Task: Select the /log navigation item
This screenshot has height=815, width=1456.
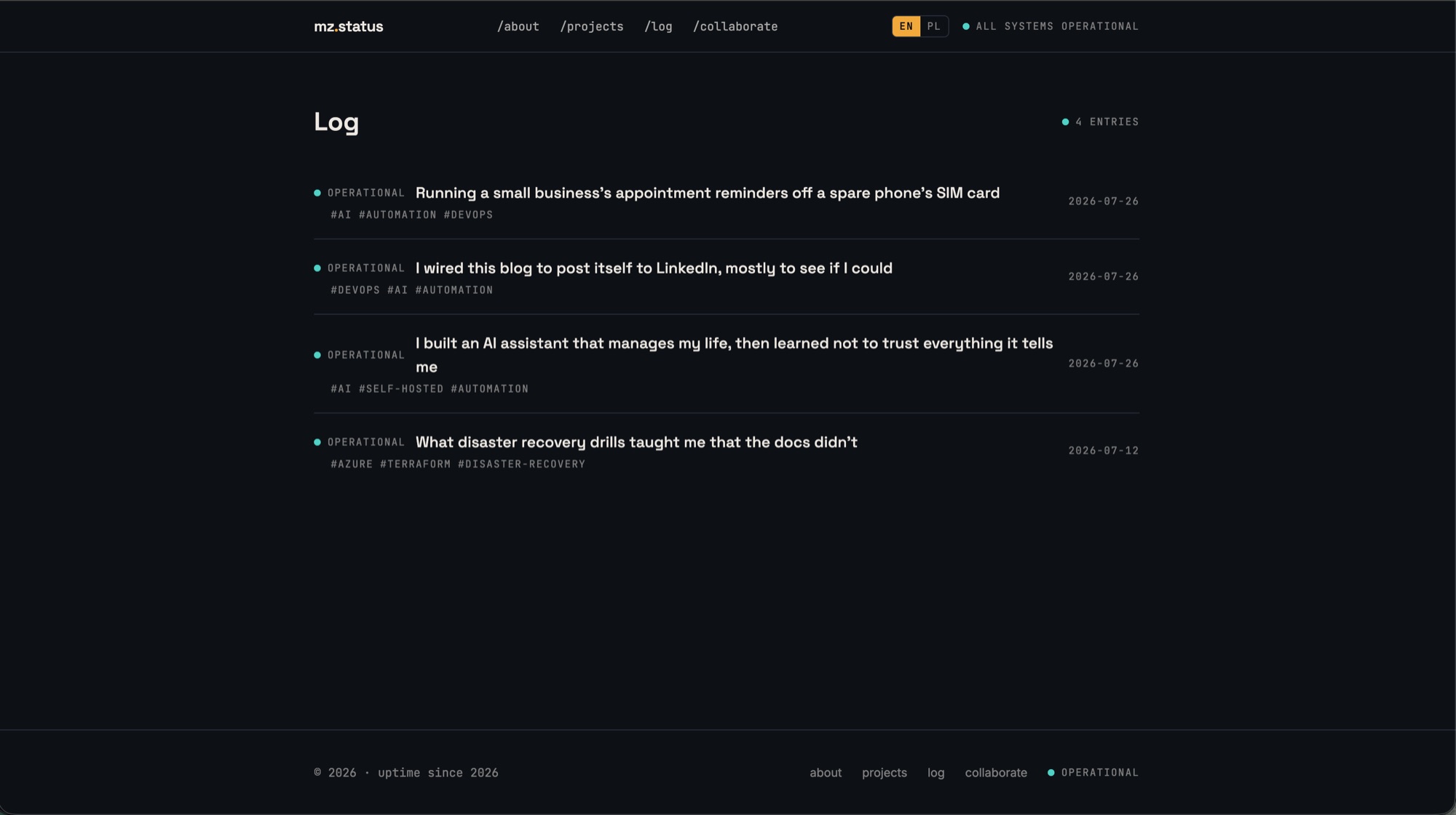Action: click(x=658, y=26)
